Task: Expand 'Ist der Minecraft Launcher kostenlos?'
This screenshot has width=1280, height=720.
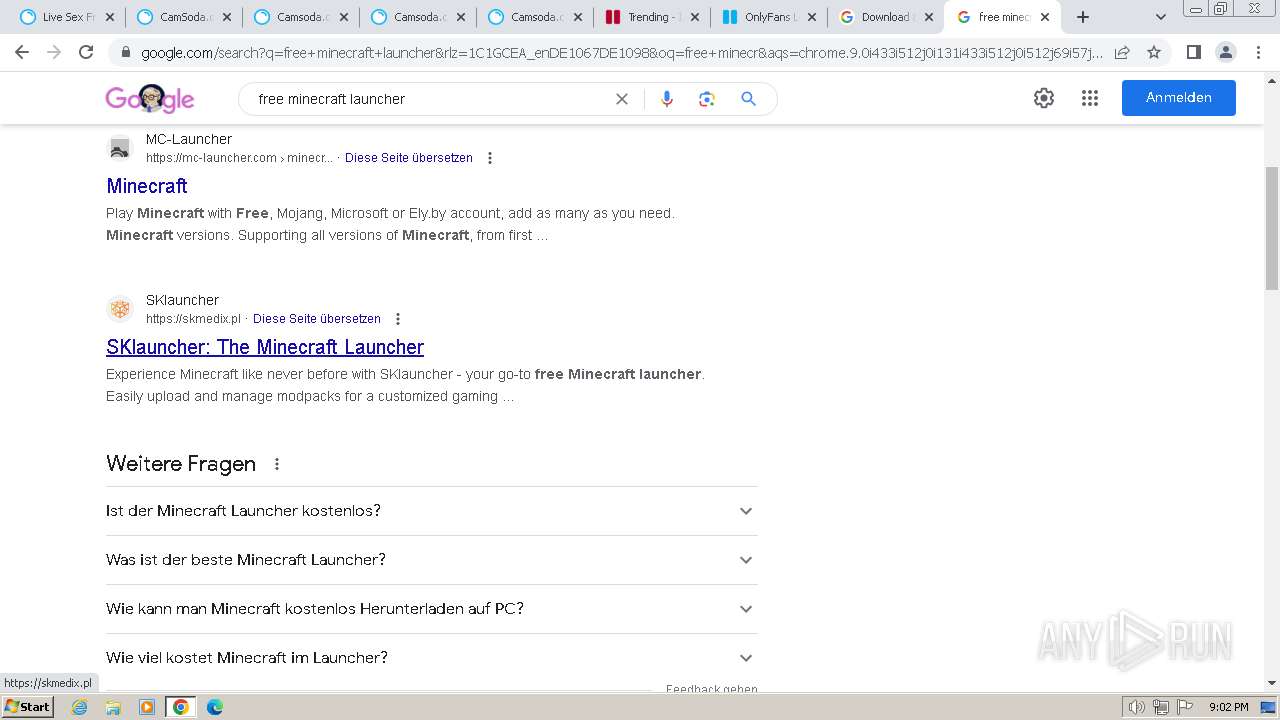Action: [x=432, y=511]
